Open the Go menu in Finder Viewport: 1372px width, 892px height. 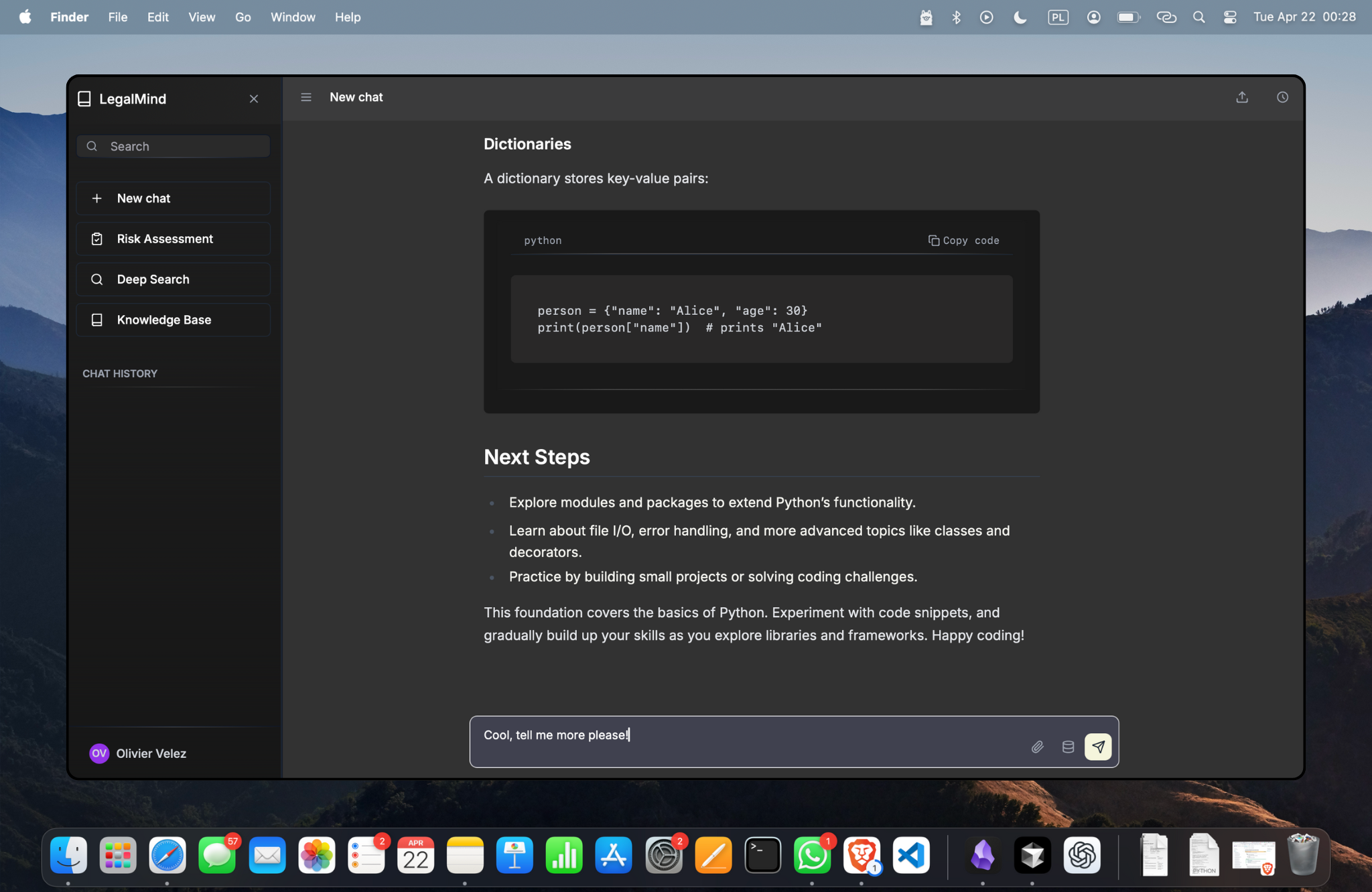pos(243,17)
